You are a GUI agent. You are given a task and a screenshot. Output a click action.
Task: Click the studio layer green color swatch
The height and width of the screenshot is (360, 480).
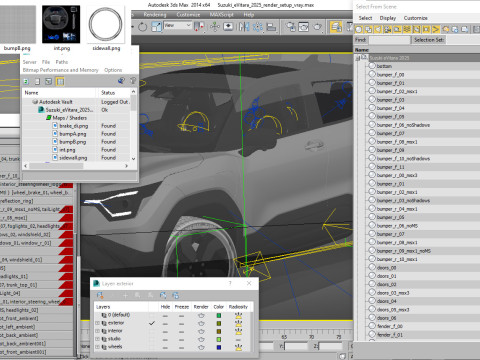pos(219,339)
